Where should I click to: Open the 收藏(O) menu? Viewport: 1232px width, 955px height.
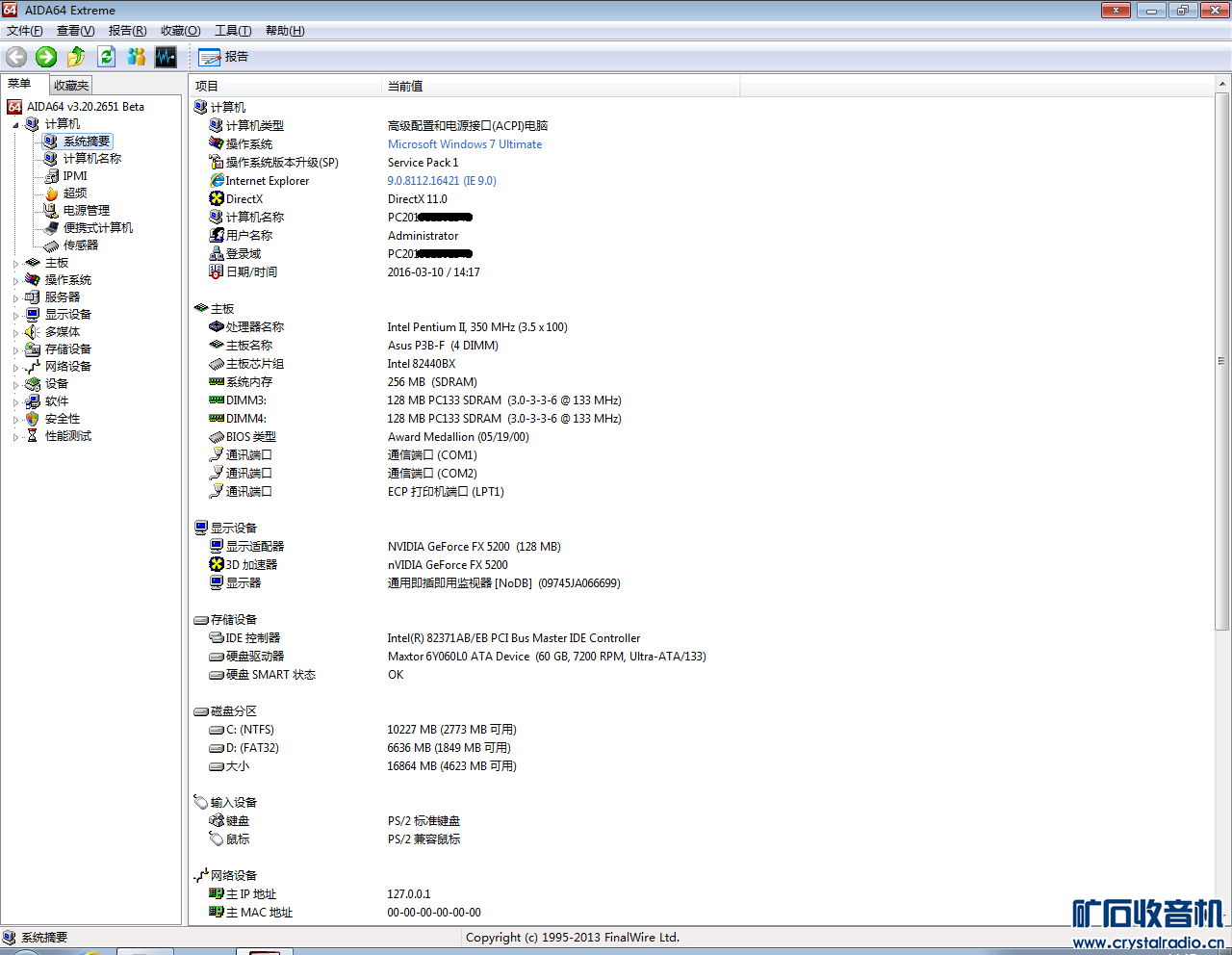[180, 31]
